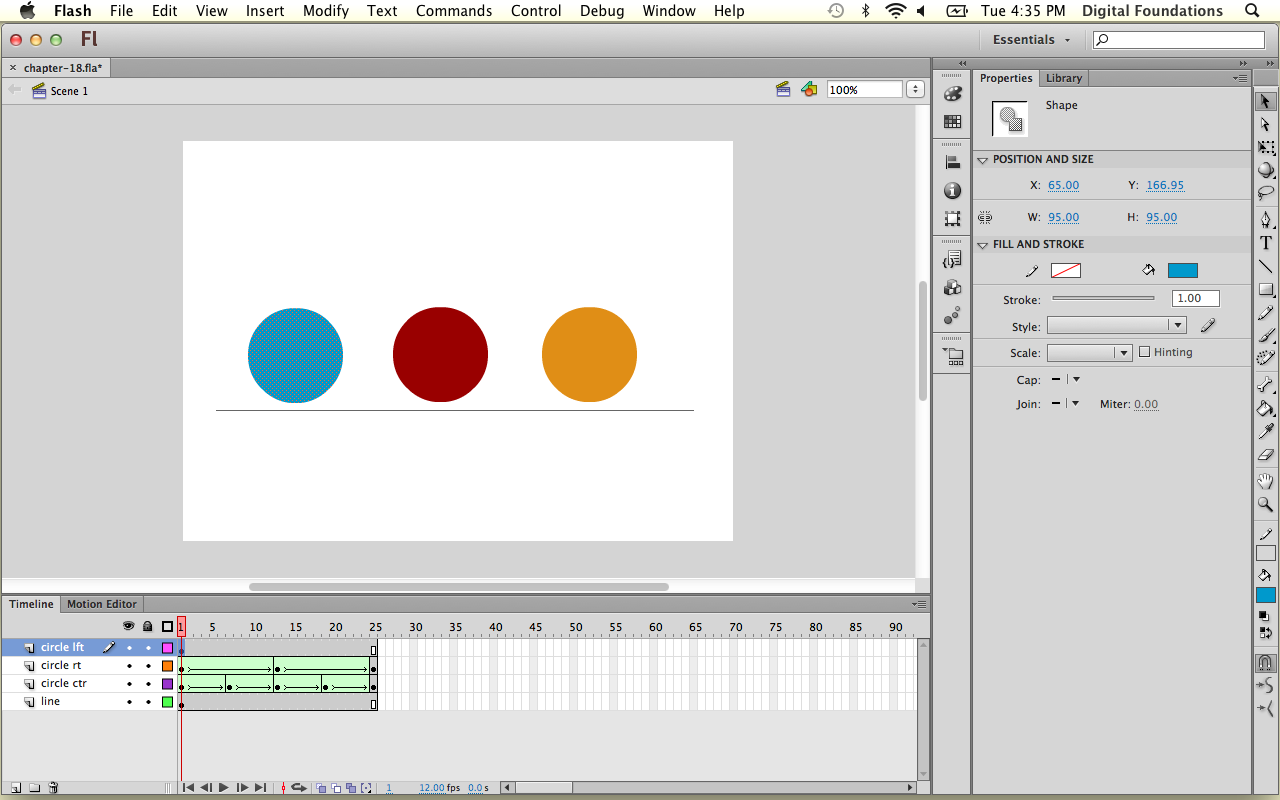Screen dimensions: 1280x800
Task: Choose the Lasso tool
Action: (1265, 193)
